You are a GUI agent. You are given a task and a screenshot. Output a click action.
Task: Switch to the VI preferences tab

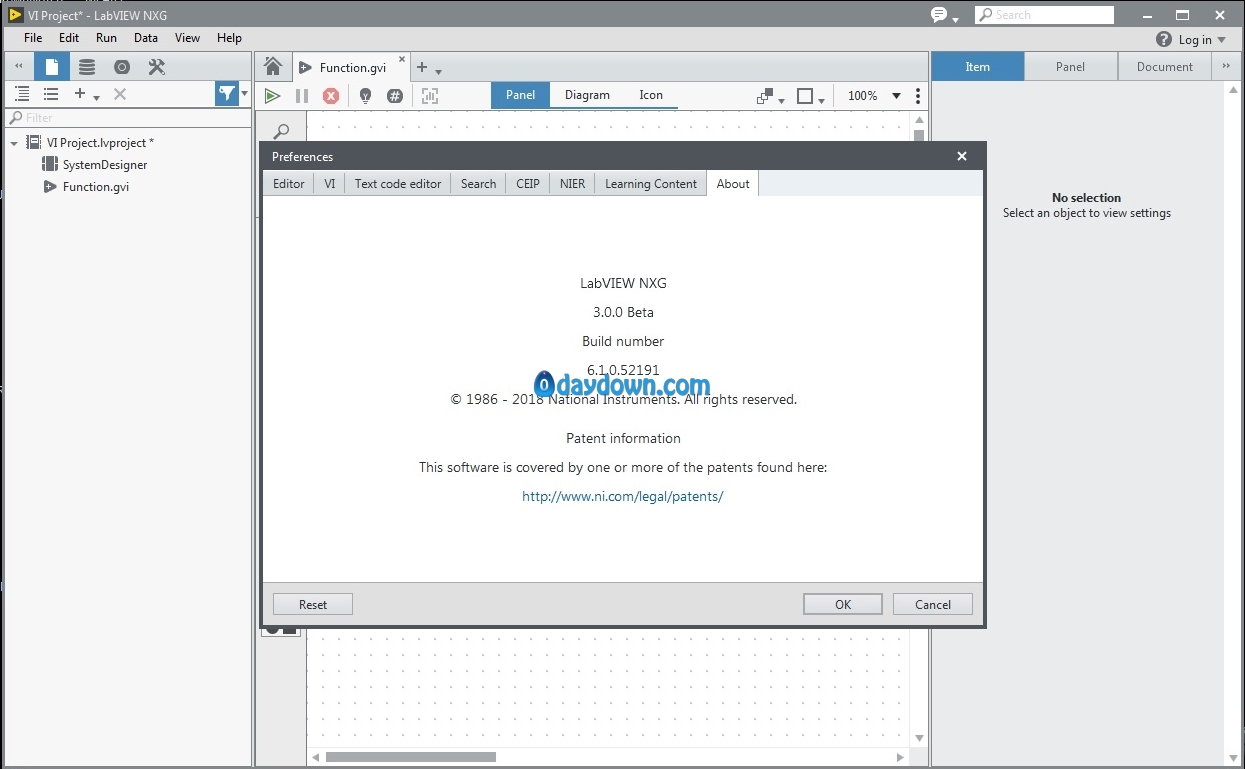(329, 184)
